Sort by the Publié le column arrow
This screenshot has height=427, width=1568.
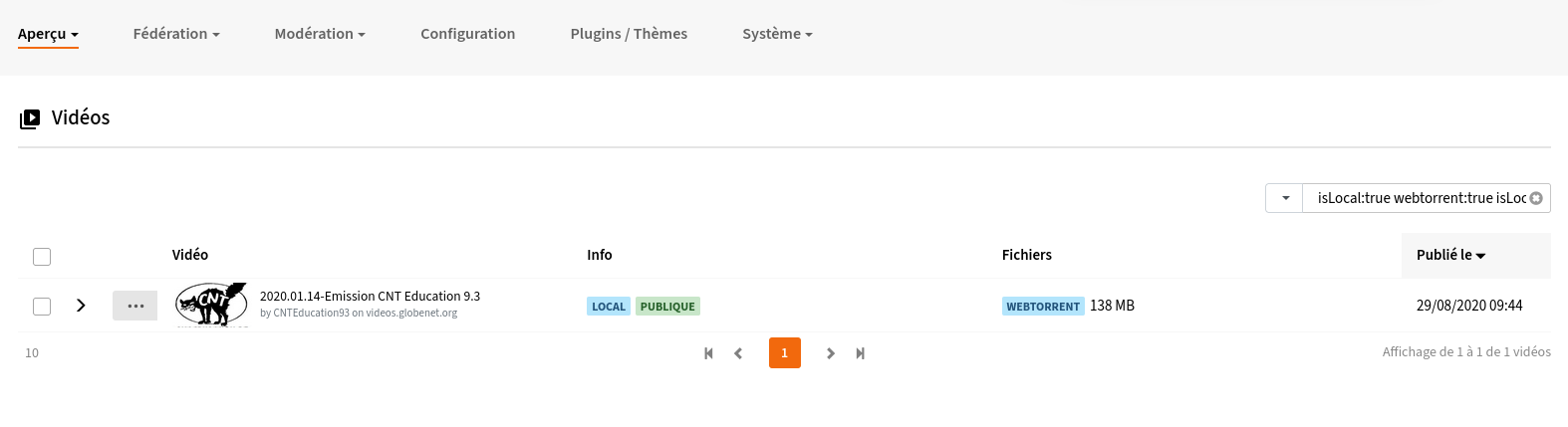[1480, 256]
